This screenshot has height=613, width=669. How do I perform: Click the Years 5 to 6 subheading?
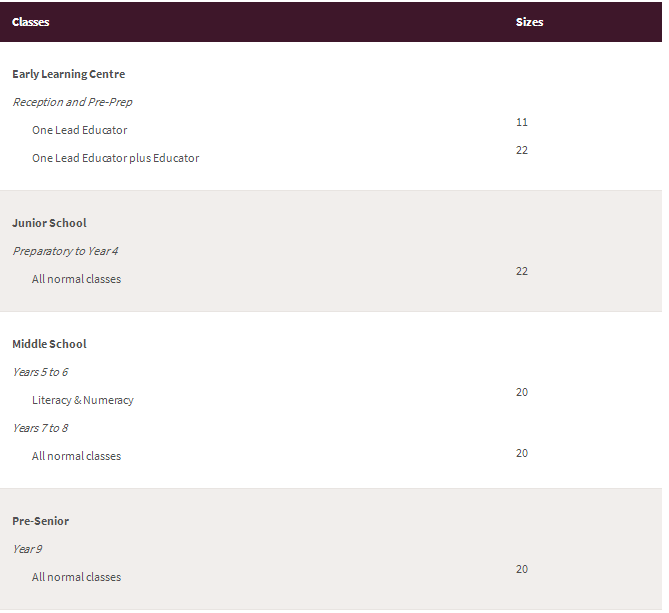(40, 372)
